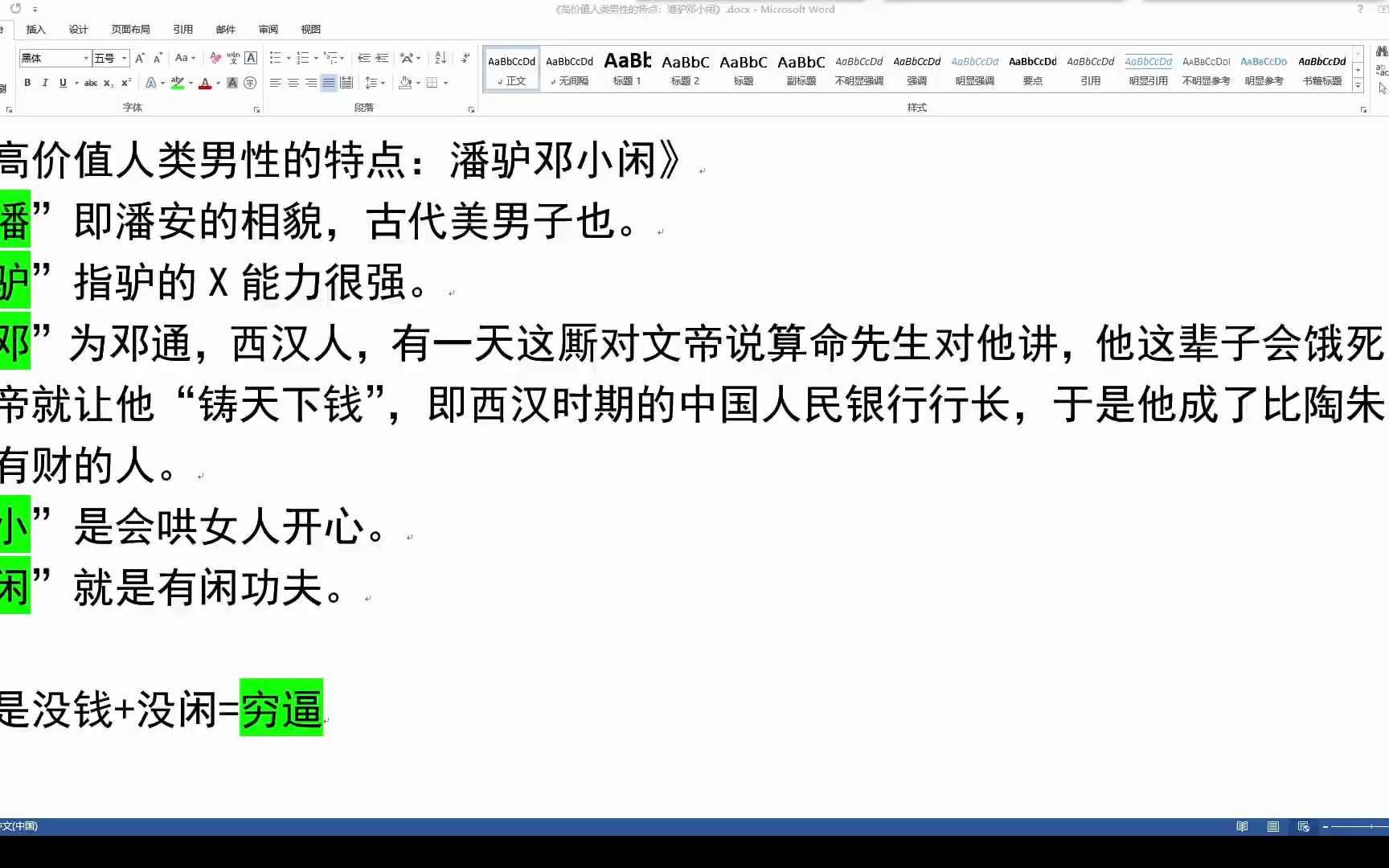
Task: Open the borders dropdown arrow
Action: pyautogui.click(x=445, y=83)
